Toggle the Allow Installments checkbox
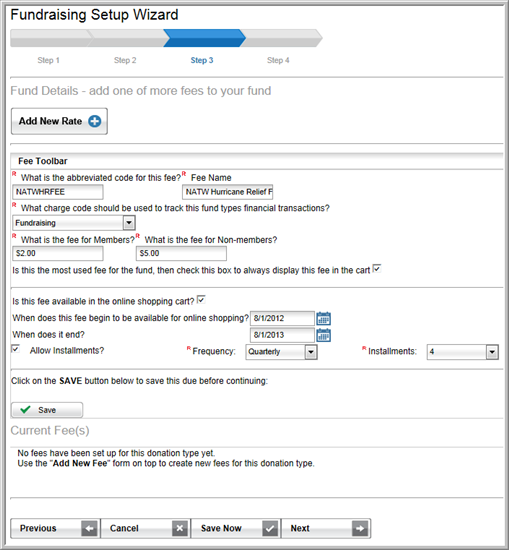This screenshot has width=509, height=550. 16,349
